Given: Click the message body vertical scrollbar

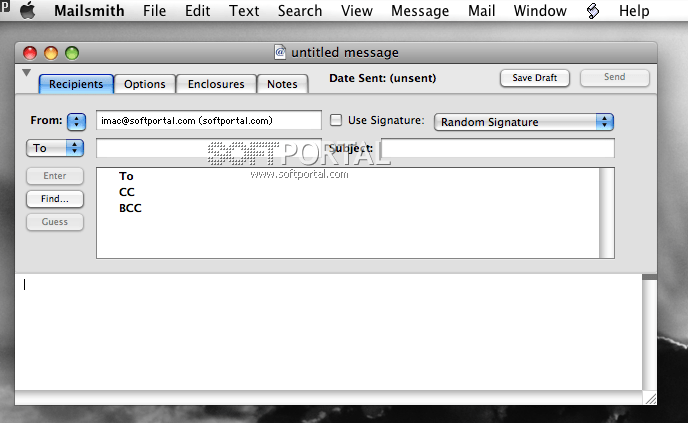Looking at the screenshot, I should click(649, 333).
